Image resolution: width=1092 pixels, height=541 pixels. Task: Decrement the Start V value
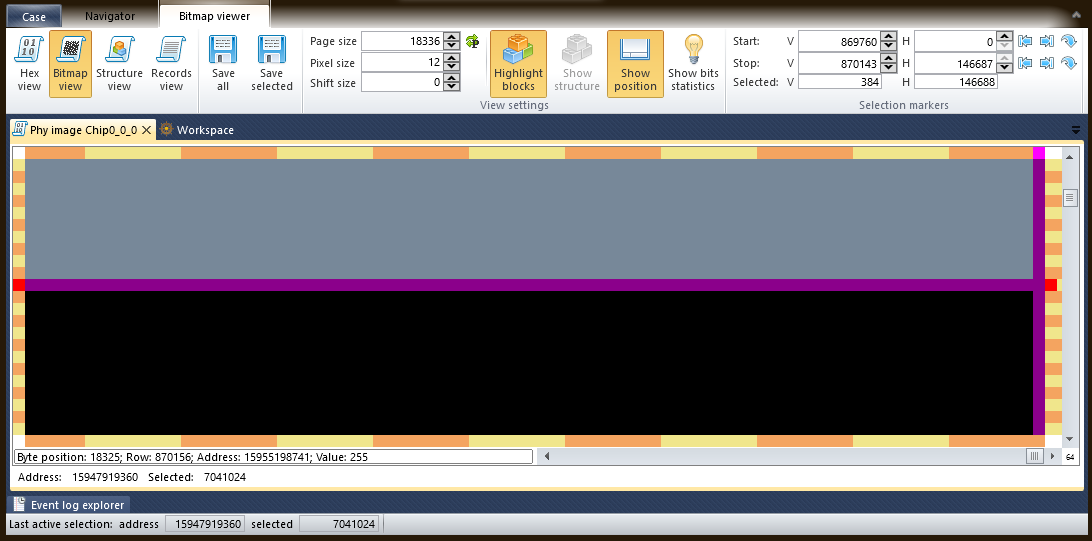point(889,46)
